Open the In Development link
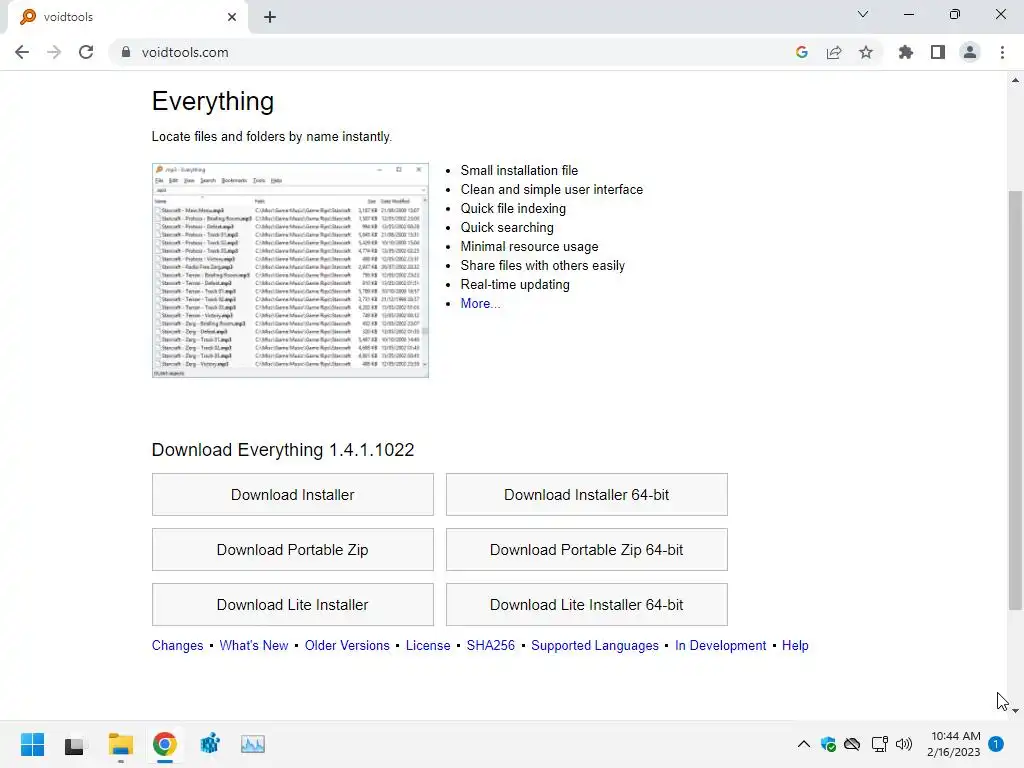Viewport: 1024px width, 768px height. click(x=720, y=645)
